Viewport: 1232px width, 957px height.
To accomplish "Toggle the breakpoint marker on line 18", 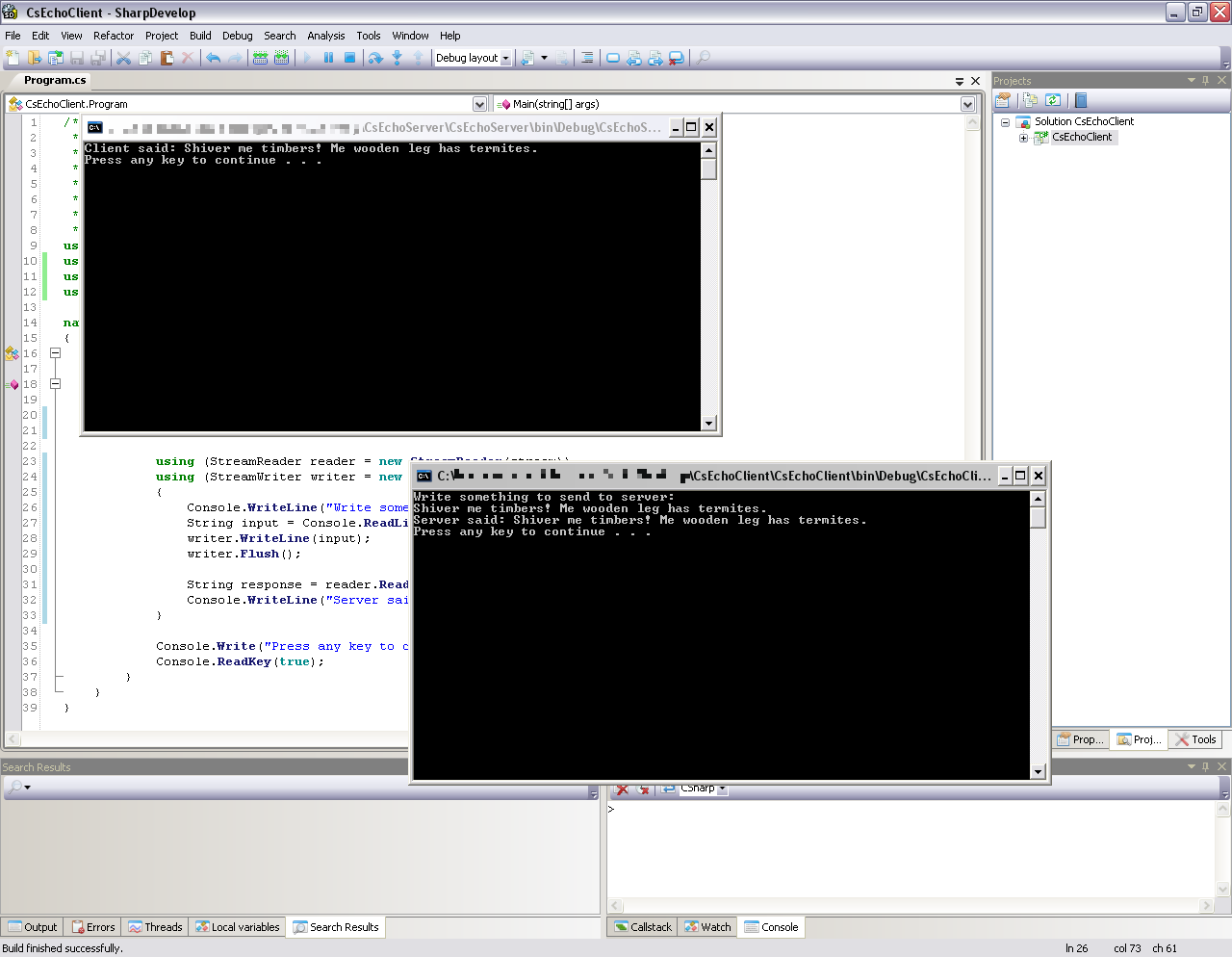I will [x=12, y=383].
